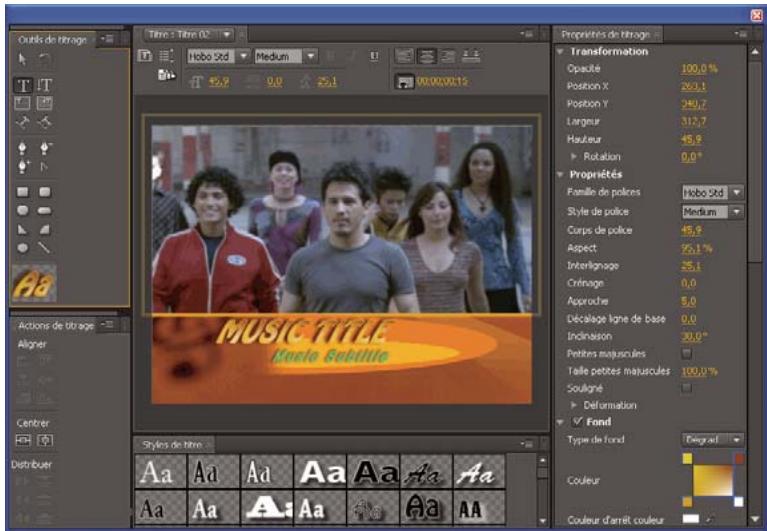Switch to Styles de titre tab

pyautogui.click(x=172, y=445)
